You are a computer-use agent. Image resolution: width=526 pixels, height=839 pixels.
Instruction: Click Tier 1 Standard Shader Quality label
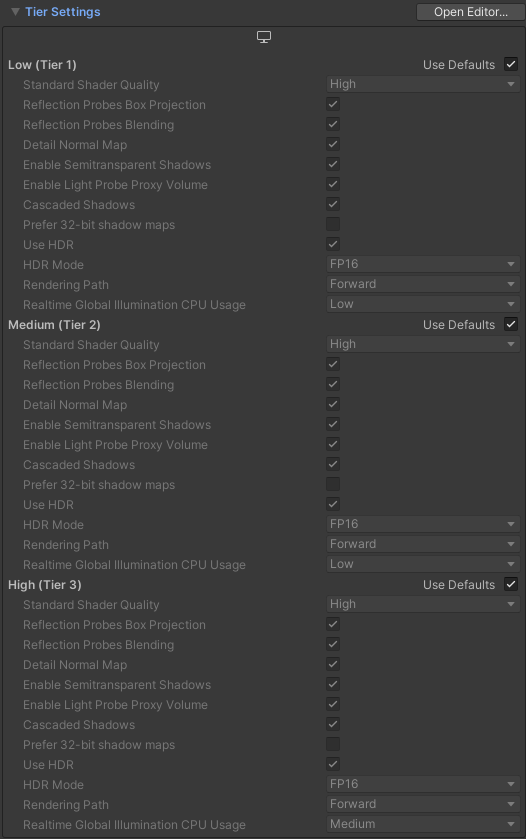point(91,85)
